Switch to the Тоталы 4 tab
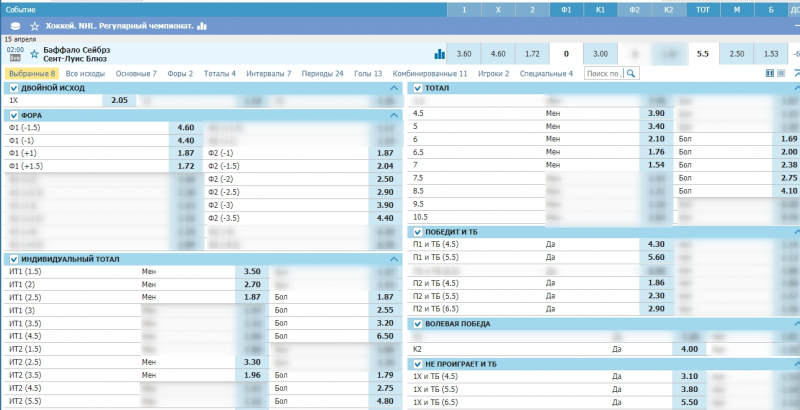This screenshot has width=800, height=410. point(219,74)
